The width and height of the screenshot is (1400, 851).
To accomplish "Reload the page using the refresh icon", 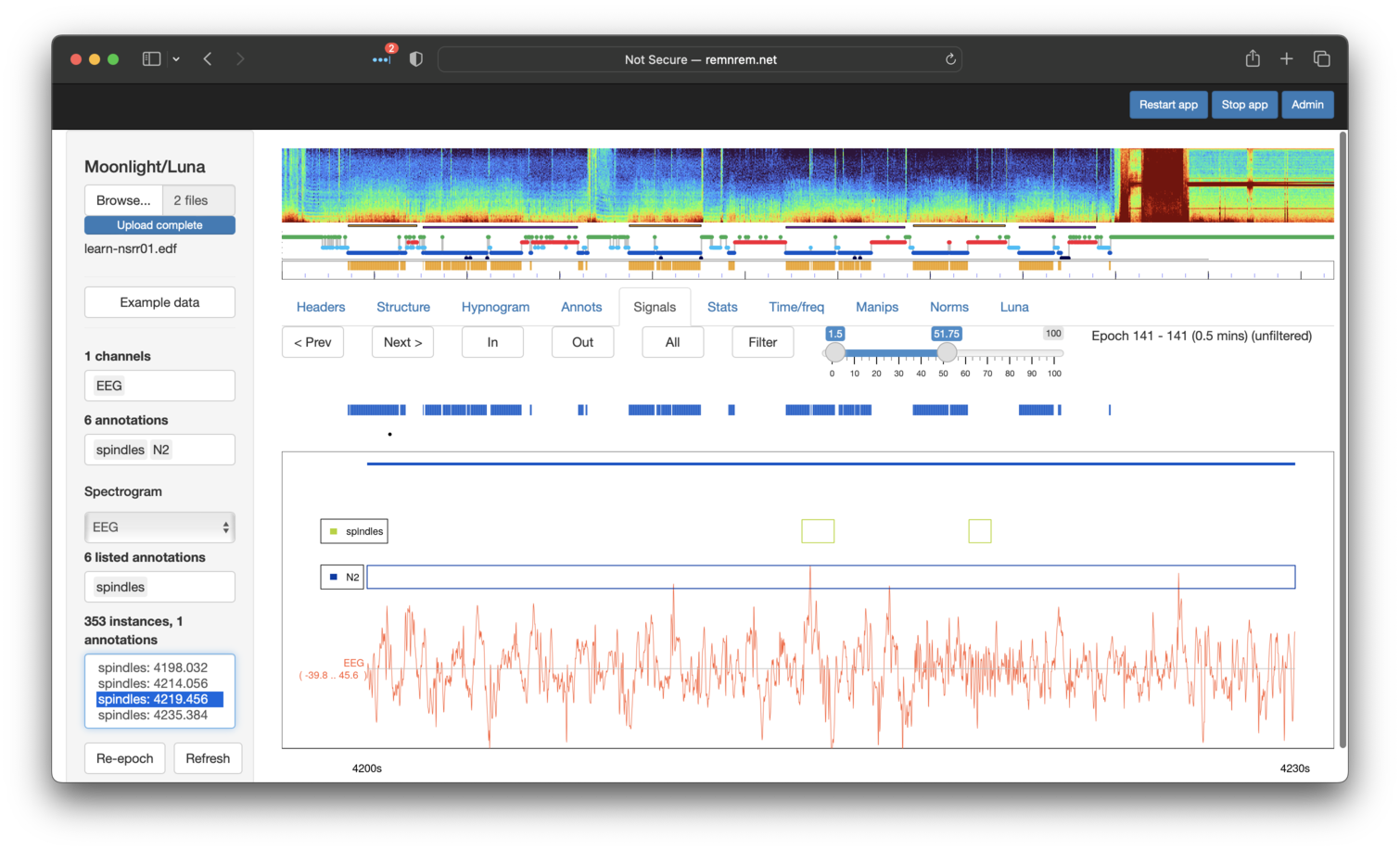I will click(950, 59).
